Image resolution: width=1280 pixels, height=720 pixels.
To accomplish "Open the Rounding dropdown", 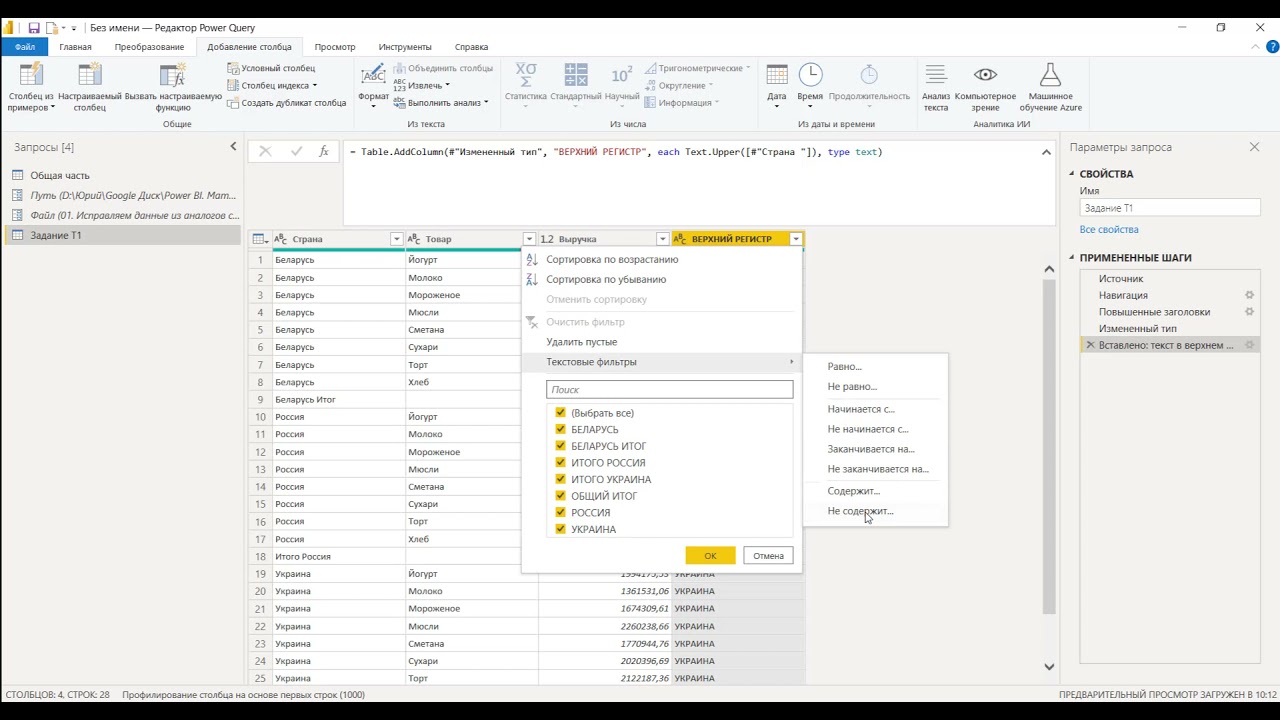I will point(679,85).
